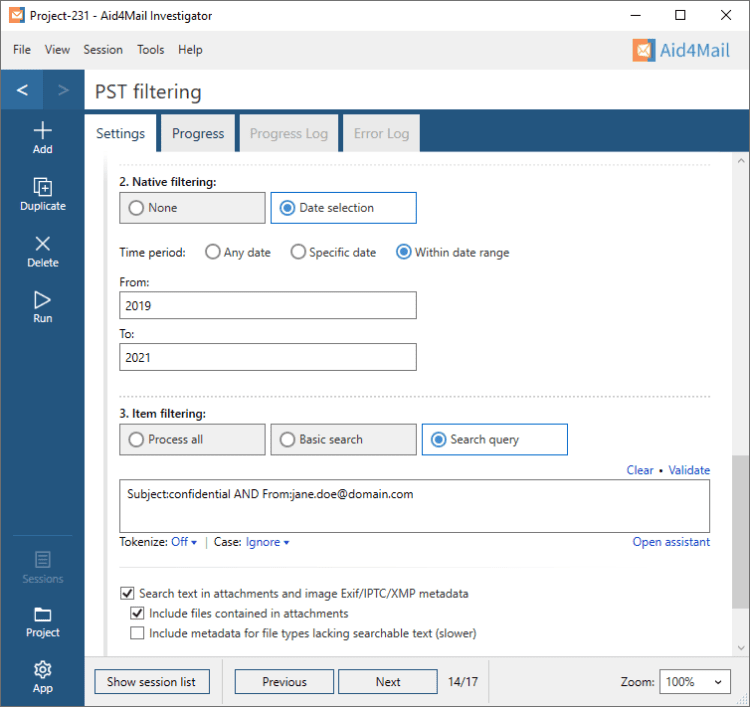Click the Aid4Mail logo
The width and height of the screenshot is (750, 707).
(681, 50)
